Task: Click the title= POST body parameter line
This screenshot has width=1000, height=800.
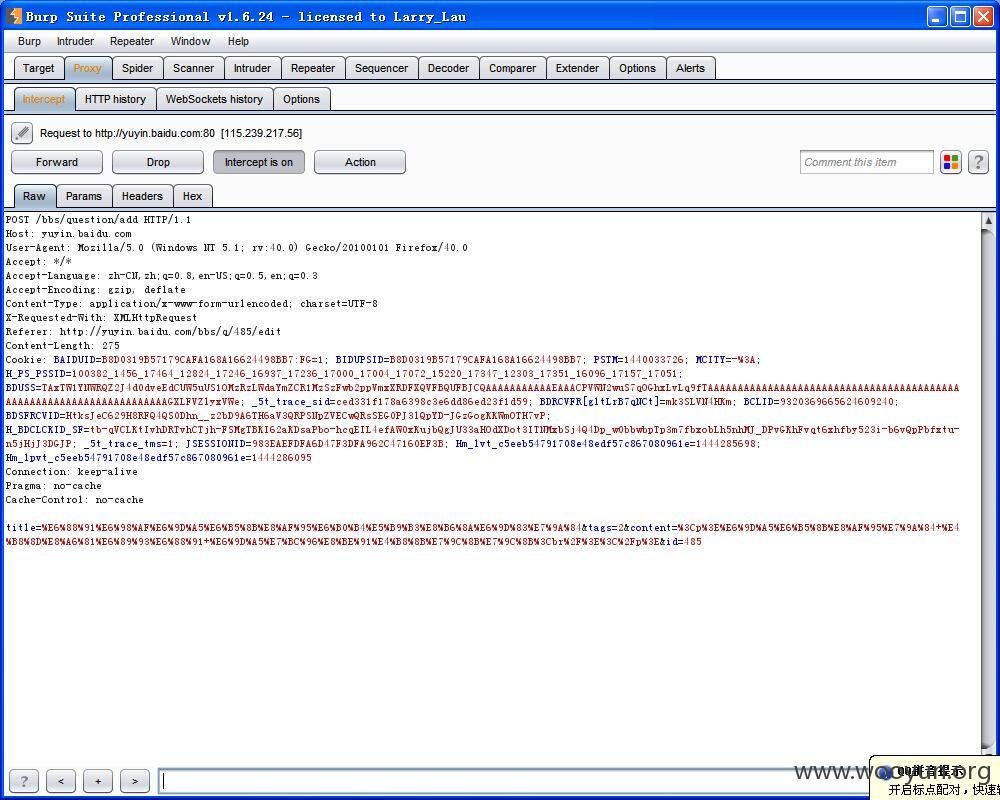Action: click(x=482, y=535)
